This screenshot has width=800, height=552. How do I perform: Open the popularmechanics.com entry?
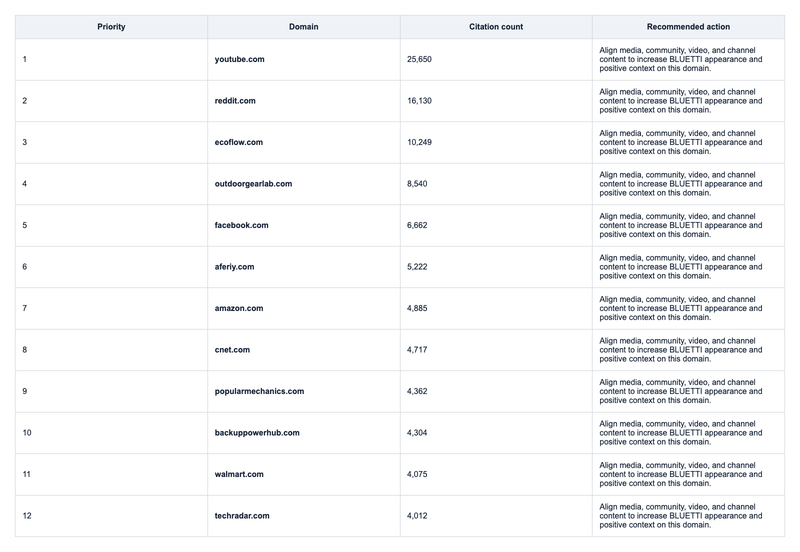click(x=259, y=391)
